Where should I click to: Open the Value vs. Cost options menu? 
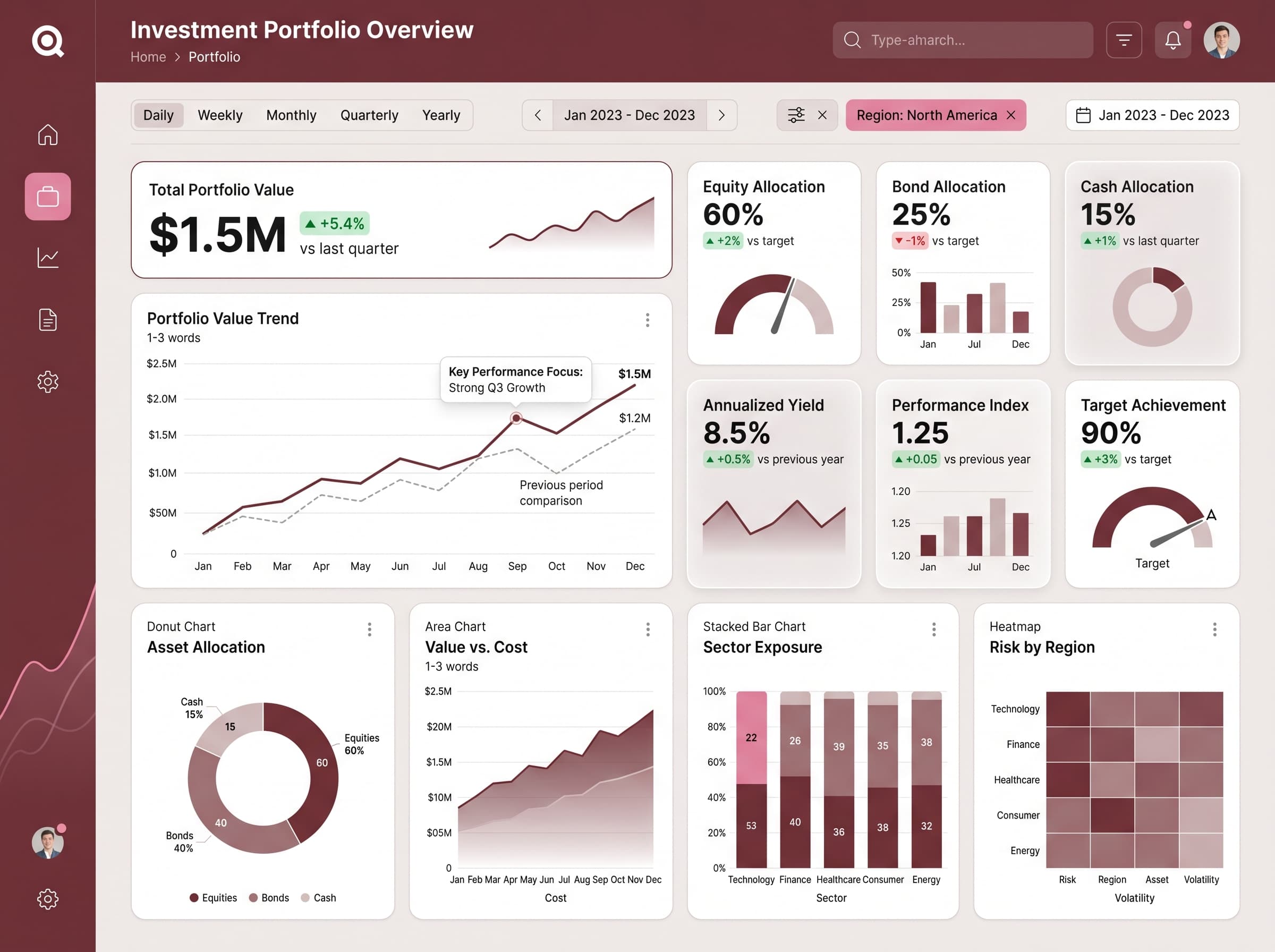[x=648, y=630]
